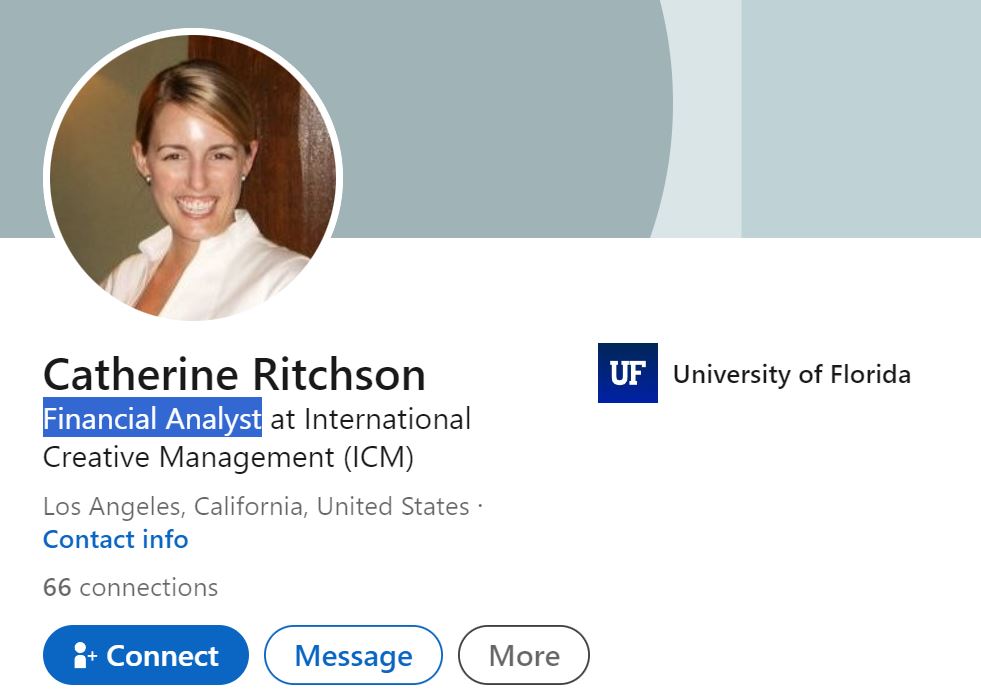Select the name Catherine Ritchson
Screen dimensions: 981x698
(235, 374)
